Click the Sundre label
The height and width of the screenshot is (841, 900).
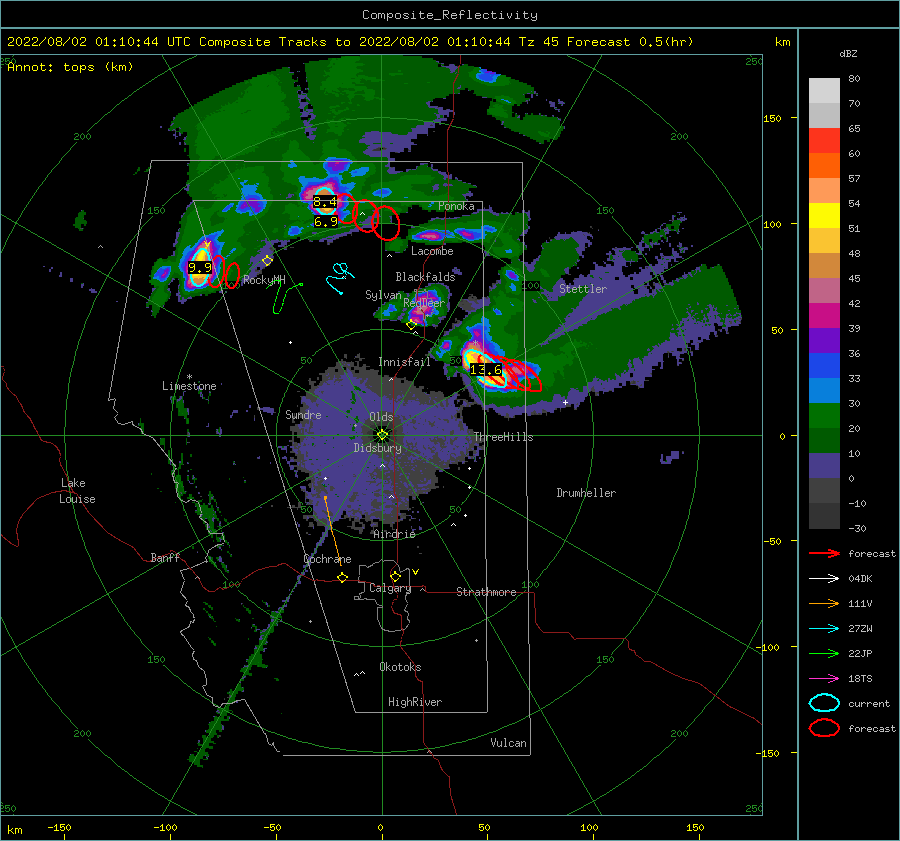[x=303, y=415]
